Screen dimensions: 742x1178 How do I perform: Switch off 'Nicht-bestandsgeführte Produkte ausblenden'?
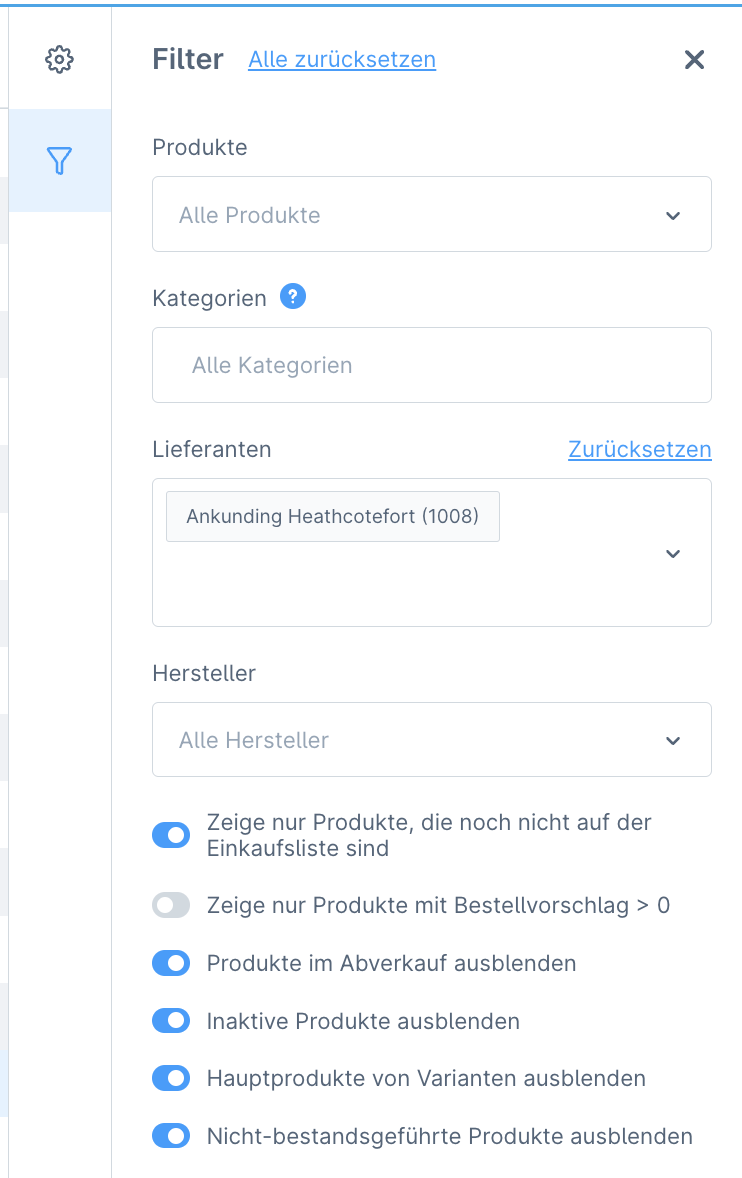click(x=171, y=1136)
